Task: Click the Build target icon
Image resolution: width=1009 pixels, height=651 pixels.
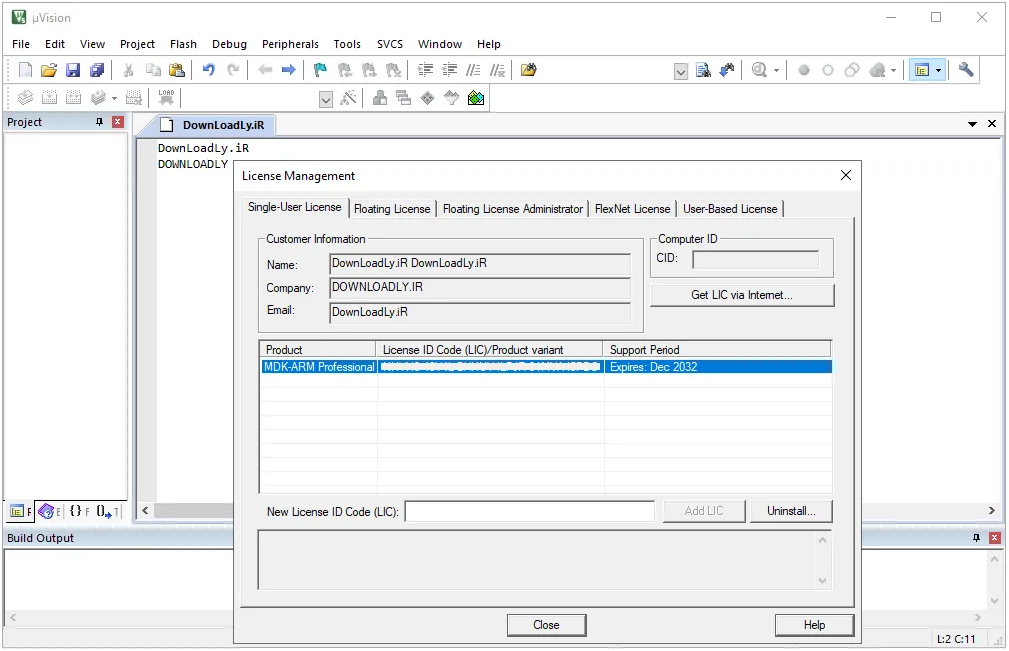Action: pyautogui.click(x=50, y=98)
